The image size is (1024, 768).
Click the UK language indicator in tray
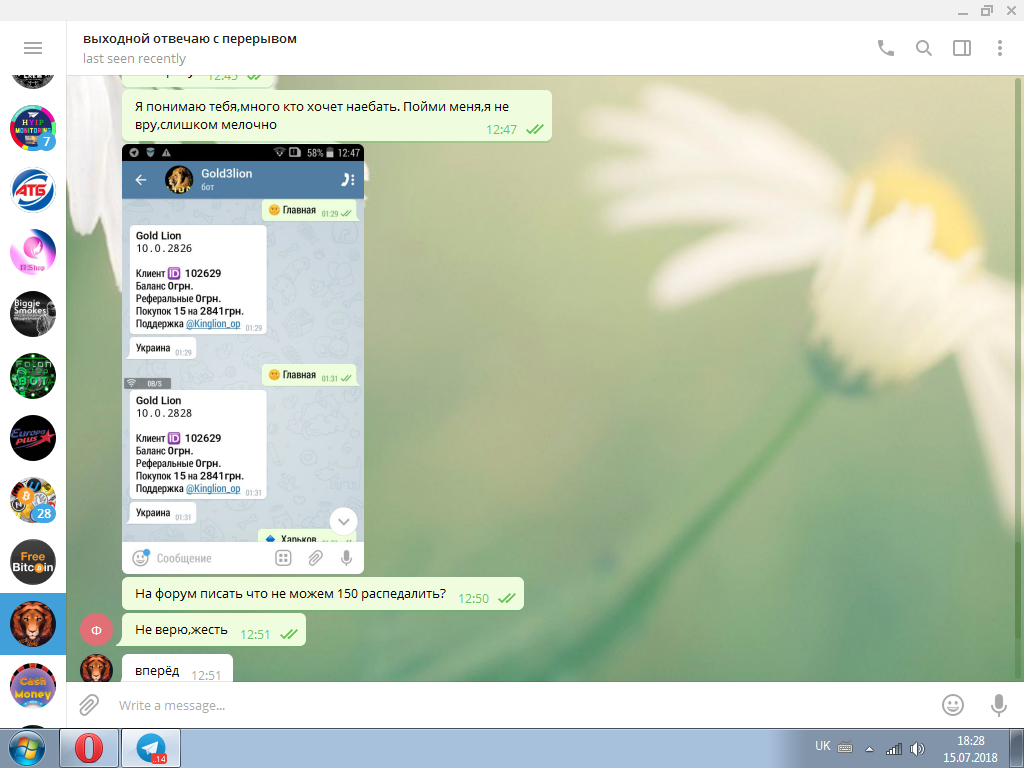[823, 746]
